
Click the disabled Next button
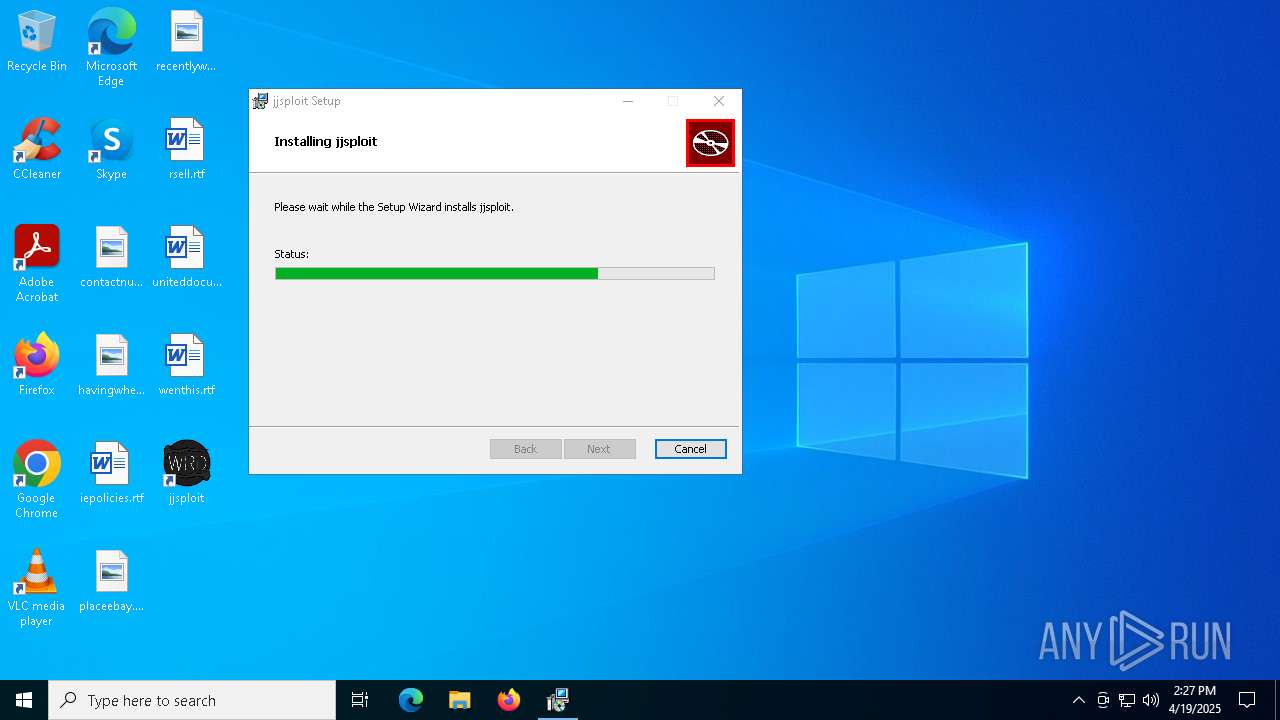599,449
